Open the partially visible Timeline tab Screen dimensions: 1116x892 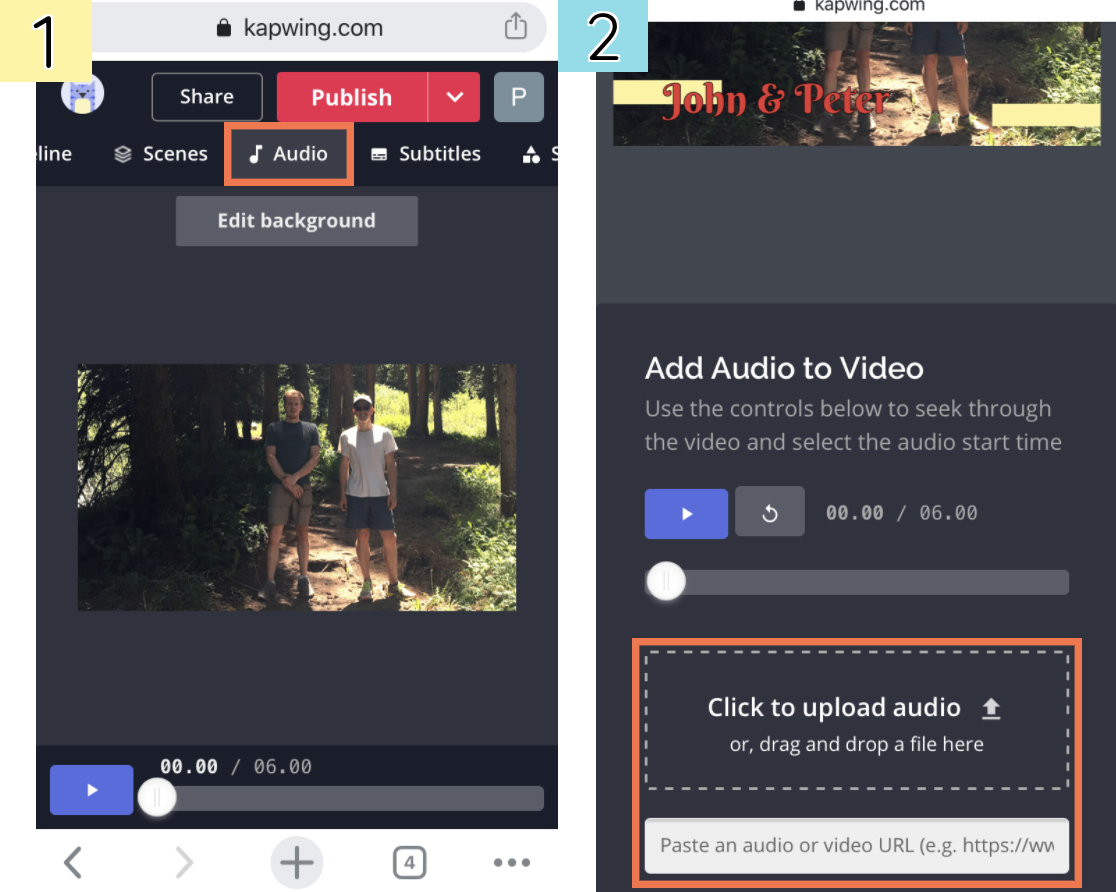(x=54, y=154)
